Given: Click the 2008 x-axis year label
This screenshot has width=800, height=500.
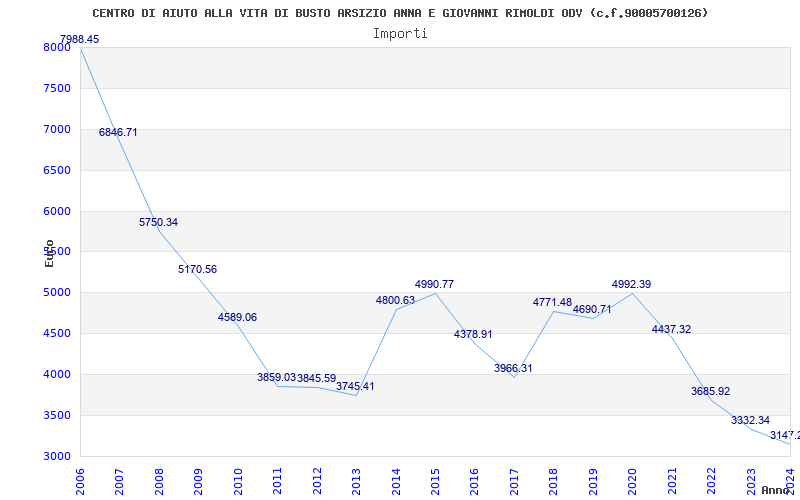Looking at the screenshot, I should pos(159,481).
